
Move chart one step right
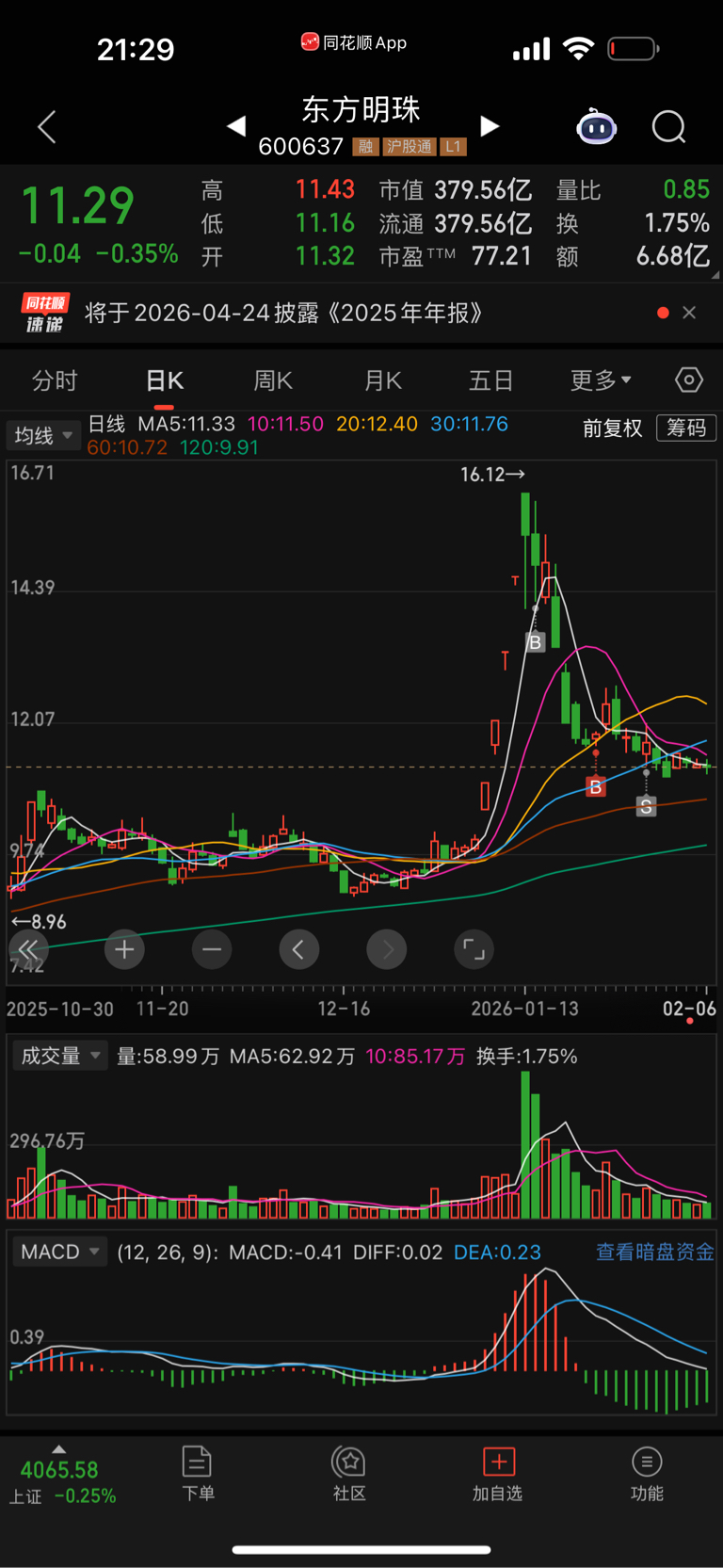coord(387,949)
